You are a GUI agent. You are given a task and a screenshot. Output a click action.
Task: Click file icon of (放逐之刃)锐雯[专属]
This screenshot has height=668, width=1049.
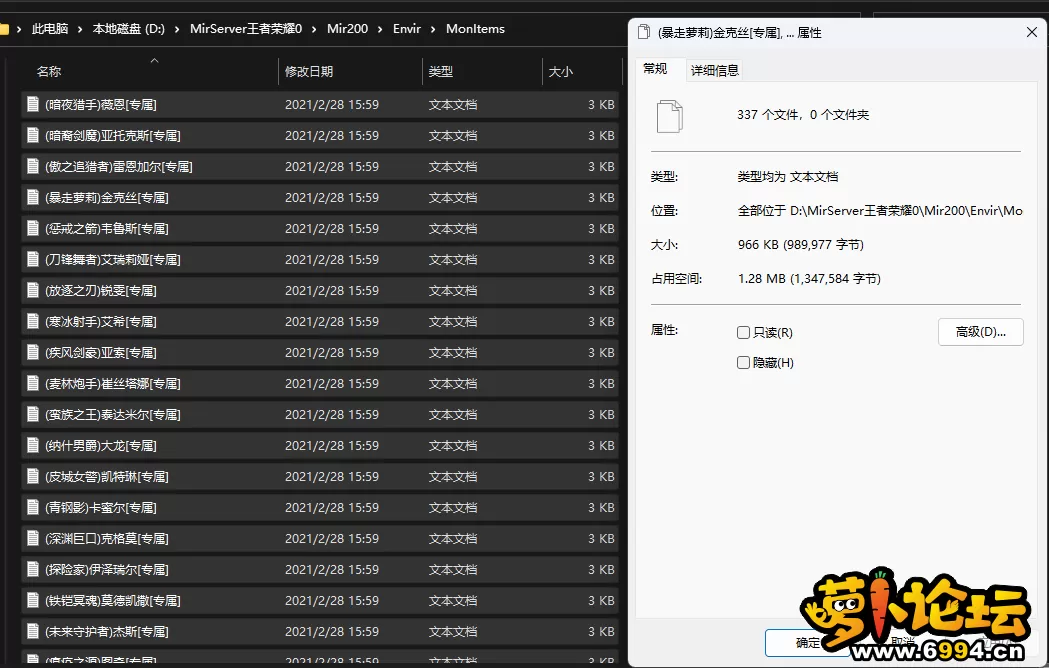[x=32, y=290]
